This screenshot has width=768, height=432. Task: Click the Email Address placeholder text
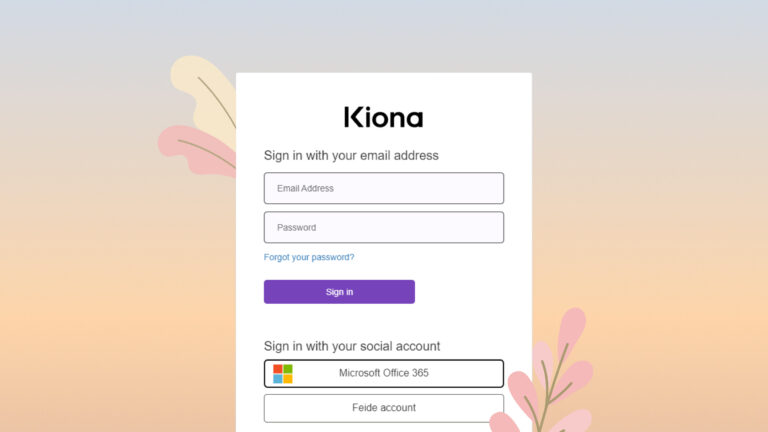point(305,188)
